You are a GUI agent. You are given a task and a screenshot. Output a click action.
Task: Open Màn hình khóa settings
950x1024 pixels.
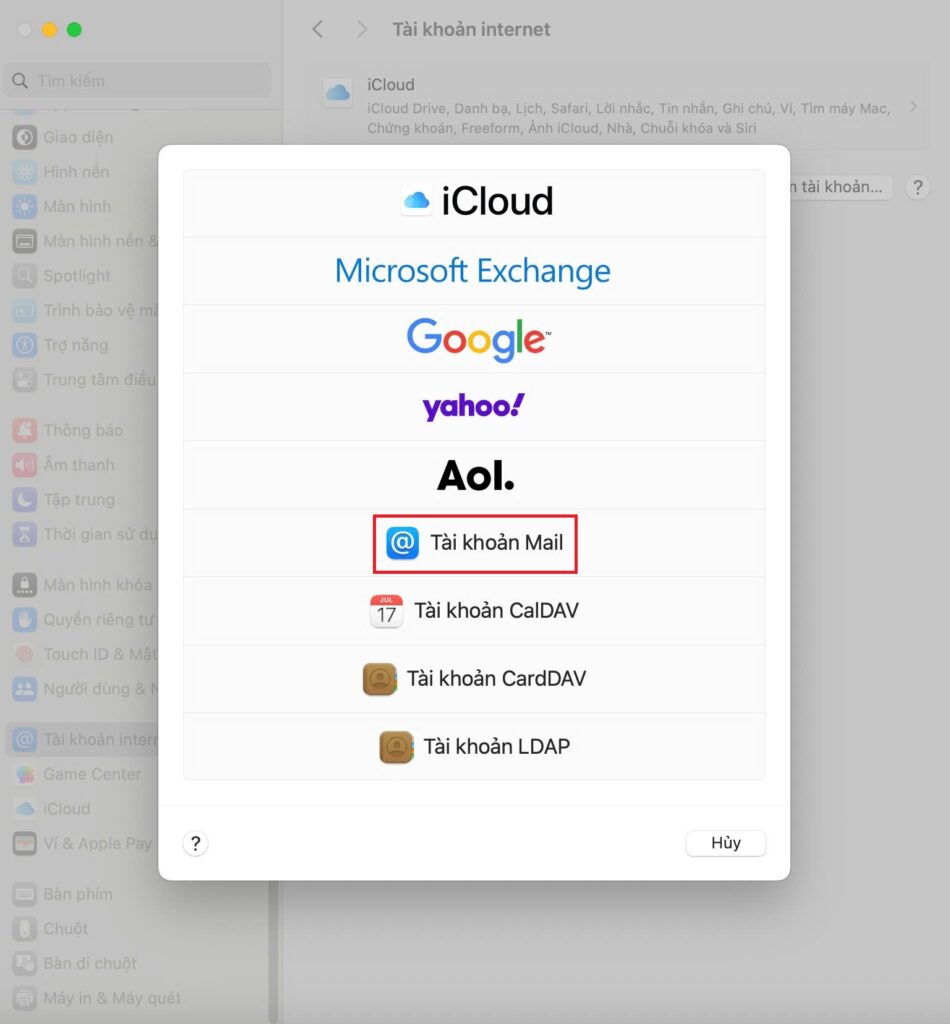(x=82, y=584)
